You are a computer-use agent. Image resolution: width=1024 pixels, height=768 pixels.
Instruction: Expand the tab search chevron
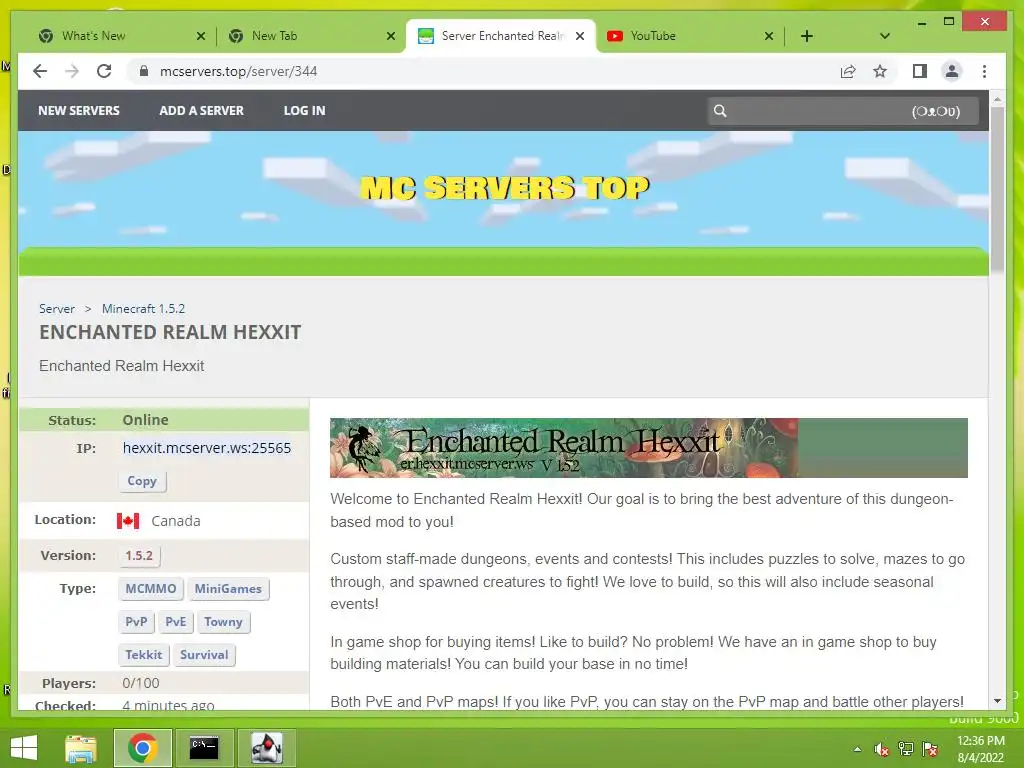[x=885, y=36]
